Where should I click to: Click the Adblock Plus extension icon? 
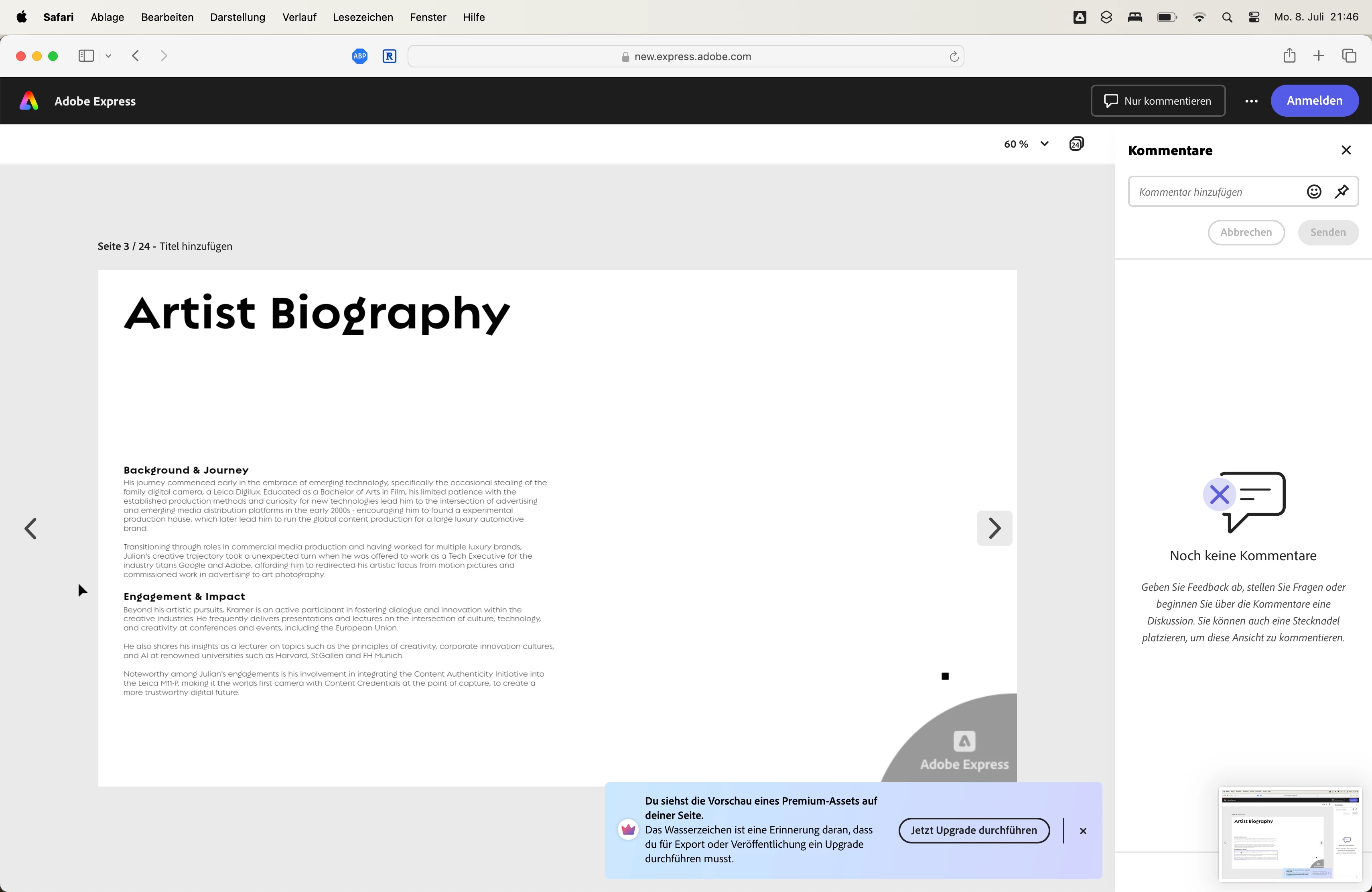(x=360, y=56)
